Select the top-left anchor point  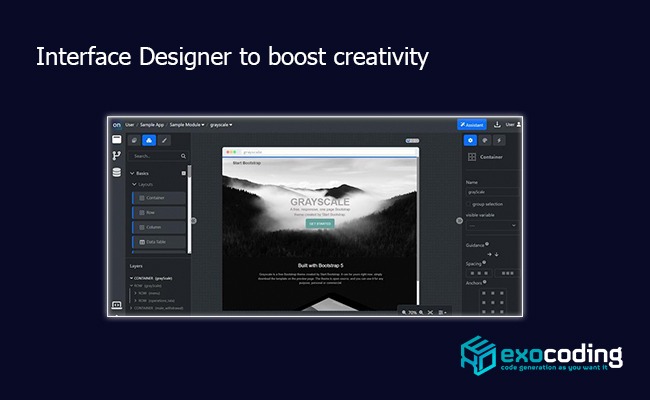483,293
